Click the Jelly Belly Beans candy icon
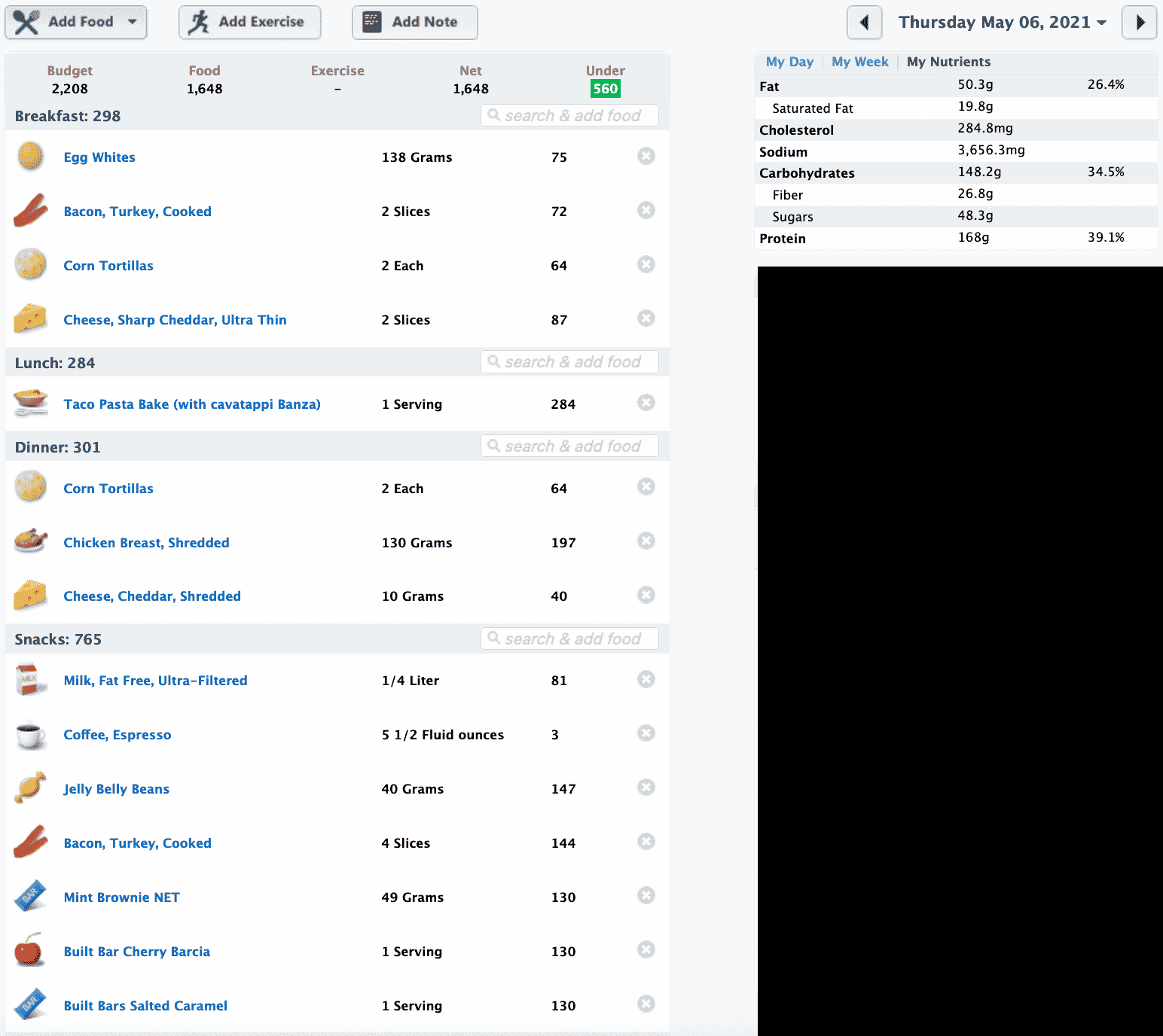The height and width of the screenshot is (1036, 1163). (x=30, y=788)
